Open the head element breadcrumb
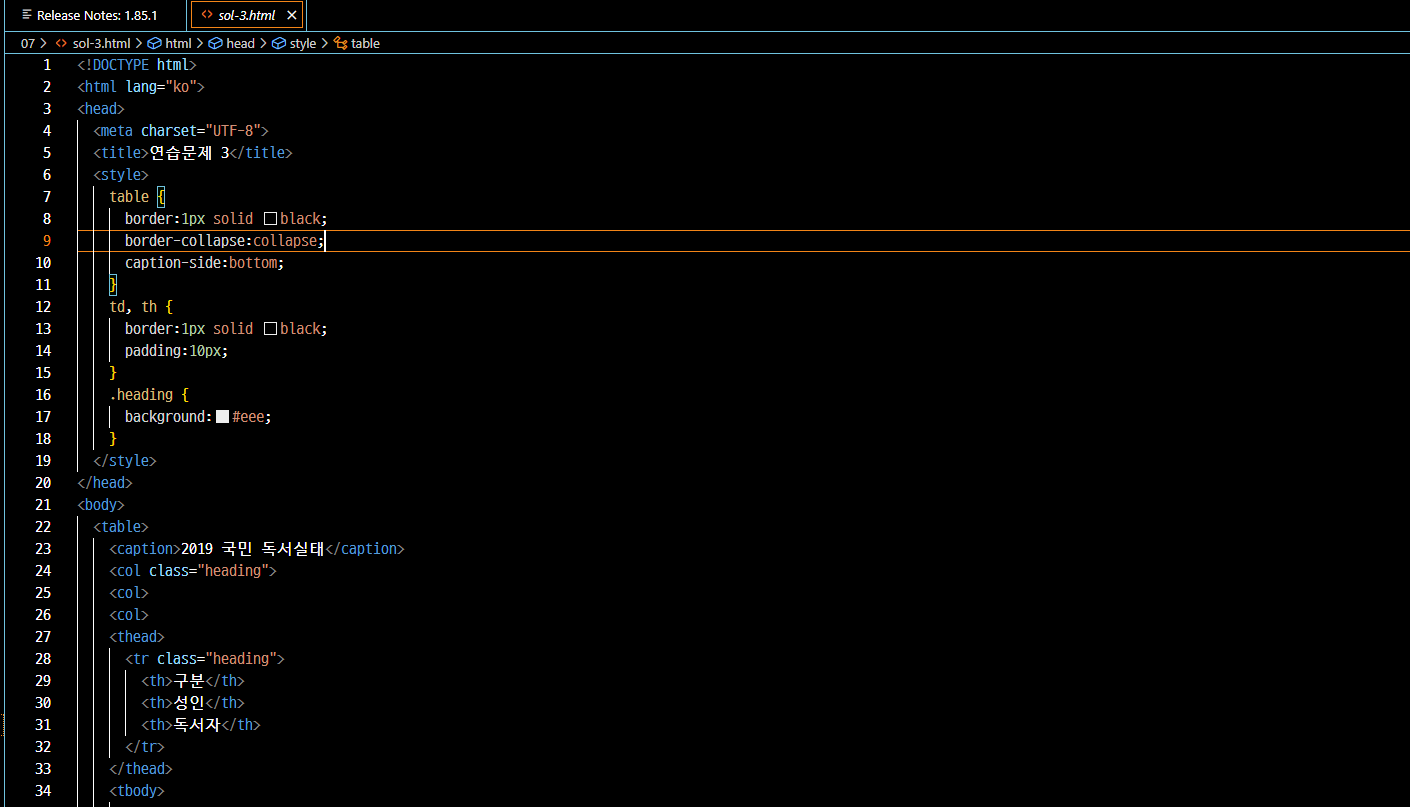The height and width of the screenshot is (807, 1410). tap(240, 43)
